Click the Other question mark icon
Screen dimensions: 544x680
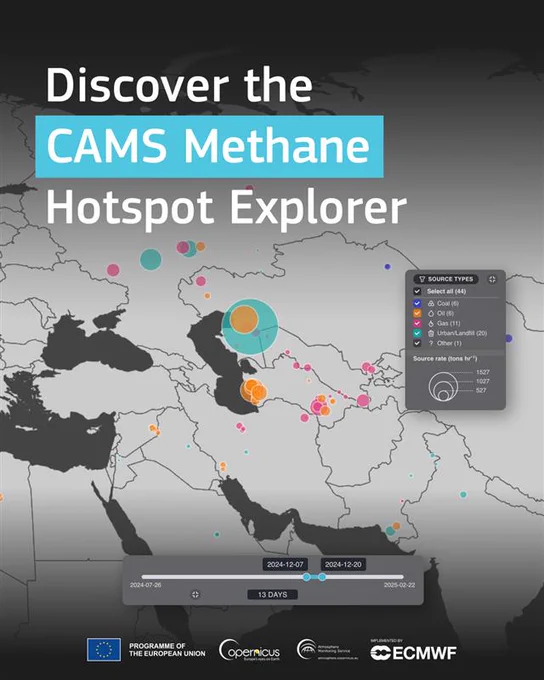click(x=431, y=343)
